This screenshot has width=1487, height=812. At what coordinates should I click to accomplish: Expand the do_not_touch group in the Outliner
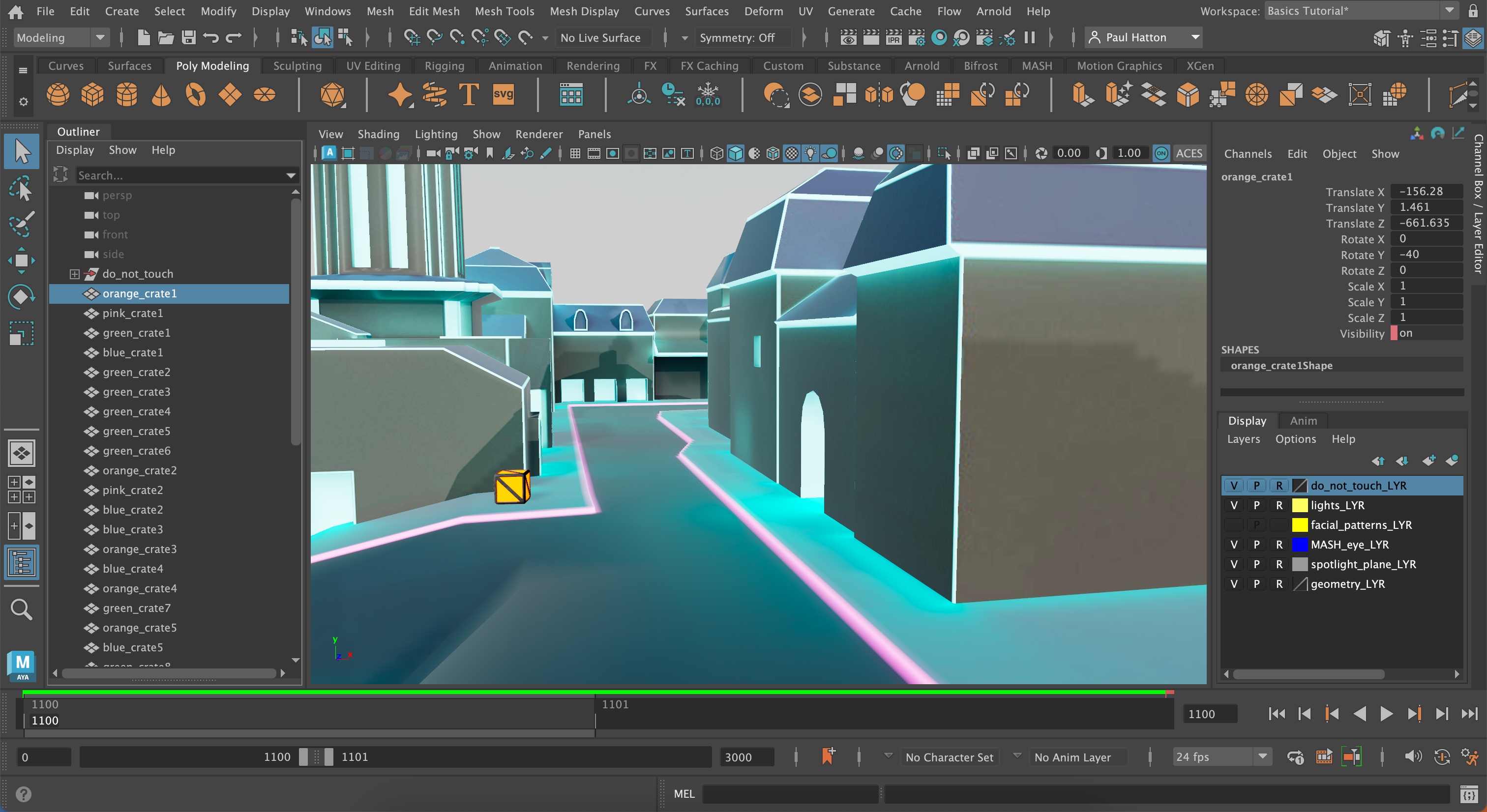[x=74, y=274]
